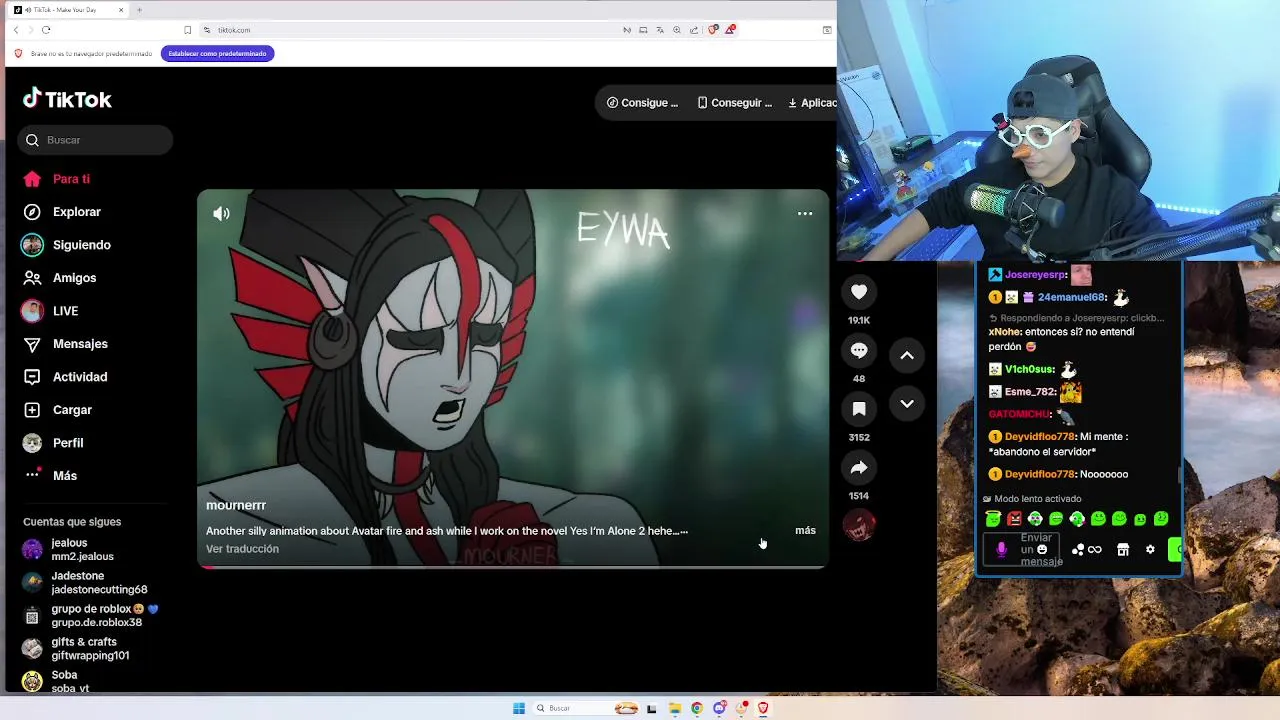This screenshot has height=720, width=1280.
Task: Focus the TikTok Buscar search field
Action: click(95, 140)
